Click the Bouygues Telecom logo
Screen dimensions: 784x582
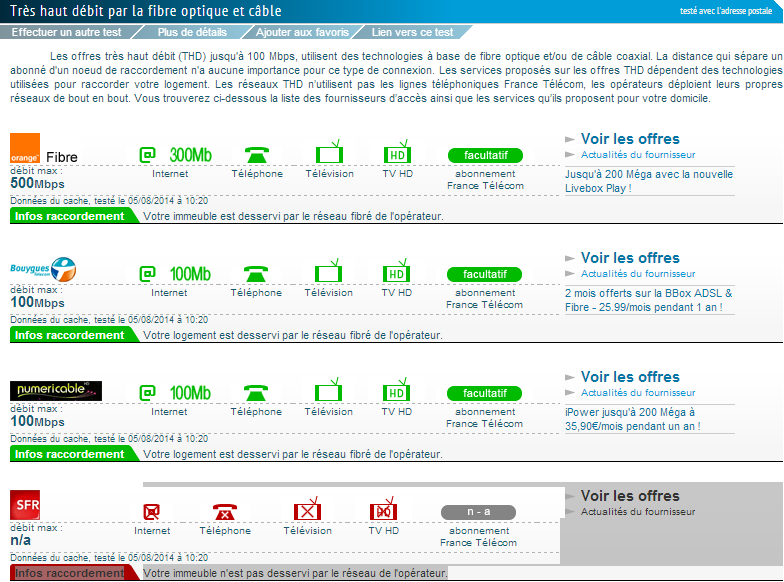tap(42, 268)
